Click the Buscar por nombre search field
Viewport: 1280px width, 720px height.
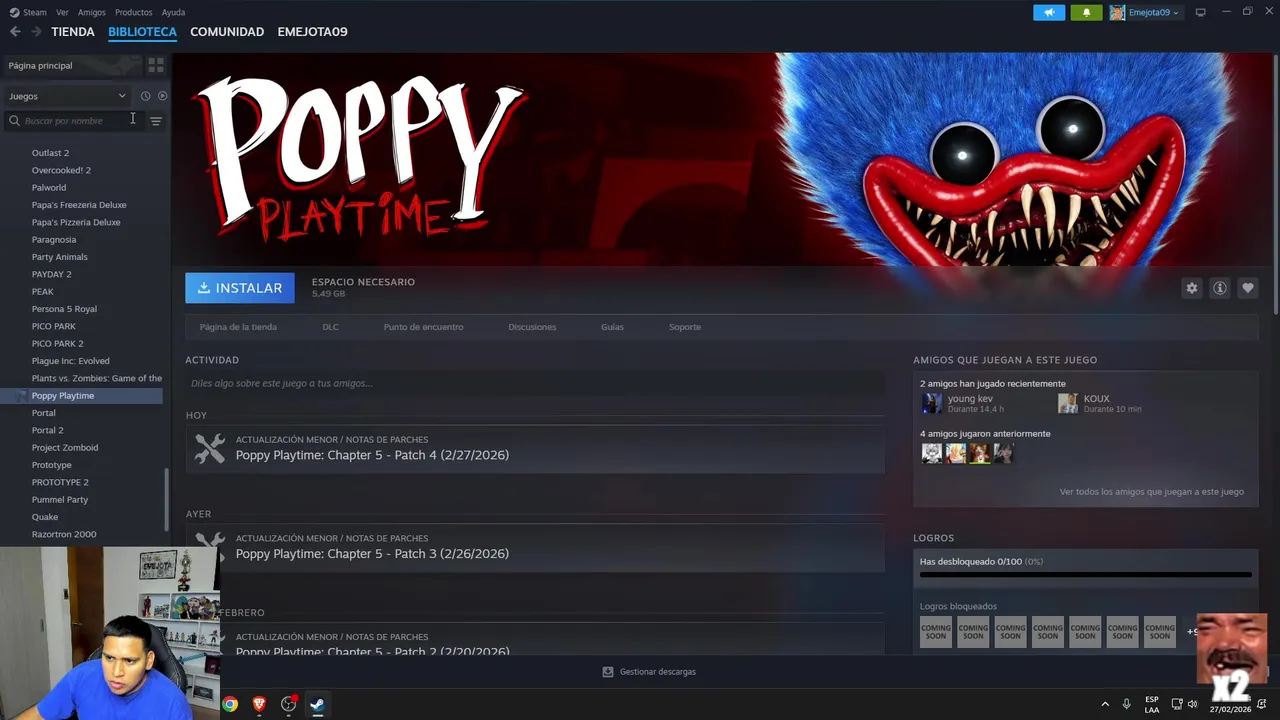point(75,121)
